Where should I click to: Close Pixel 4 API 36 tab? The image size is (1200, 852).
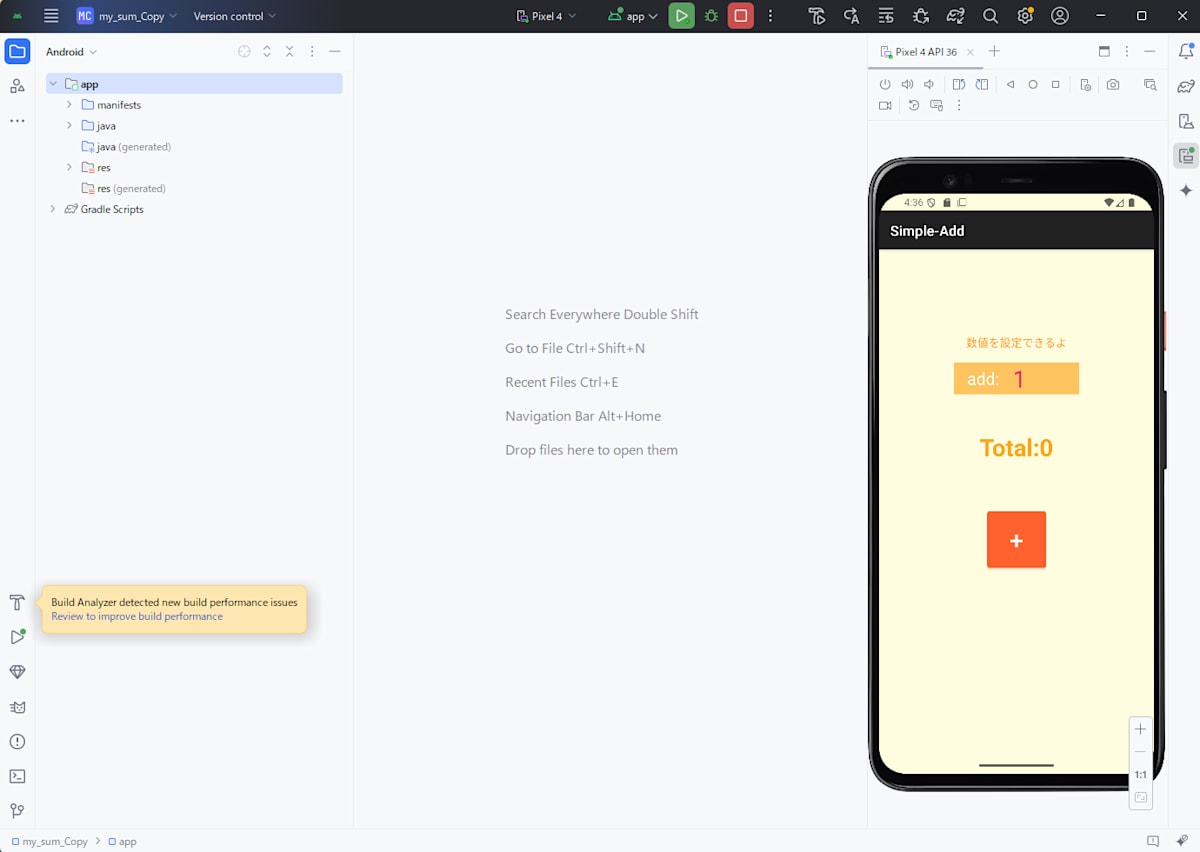pos(970,52)
